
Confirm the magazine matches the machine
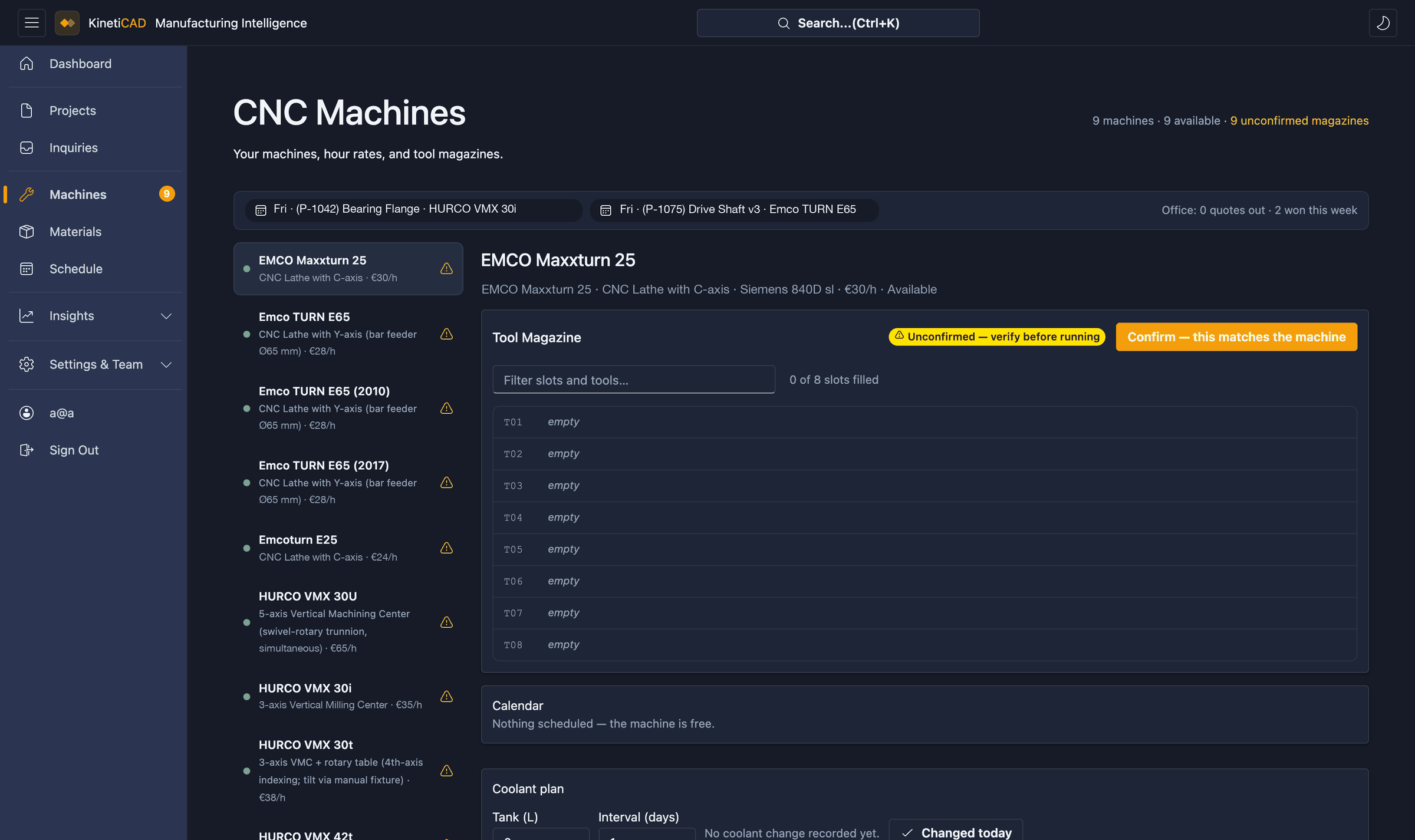pos(1236,337)
